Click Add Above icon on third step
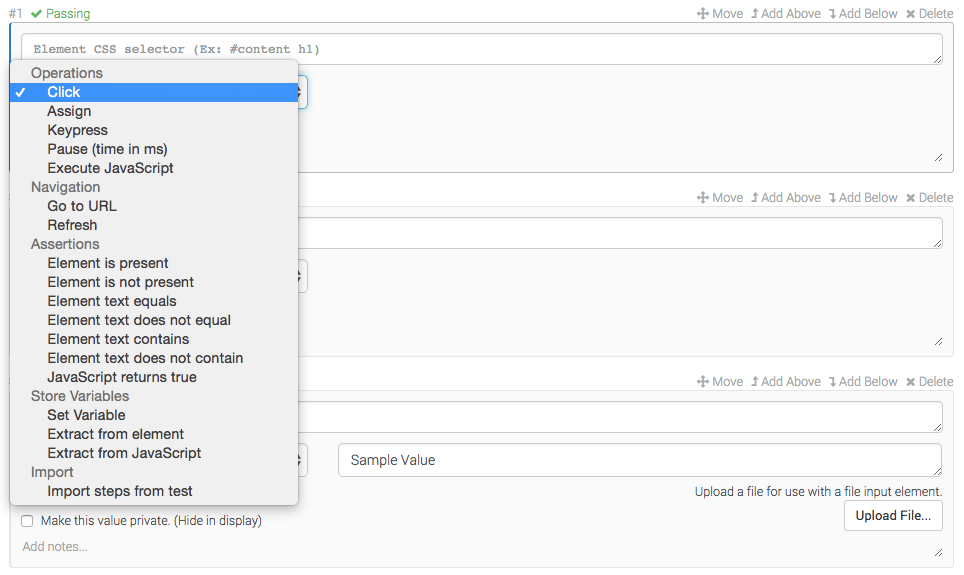Screen dimensions: 964x575 [x=755, y=382]
